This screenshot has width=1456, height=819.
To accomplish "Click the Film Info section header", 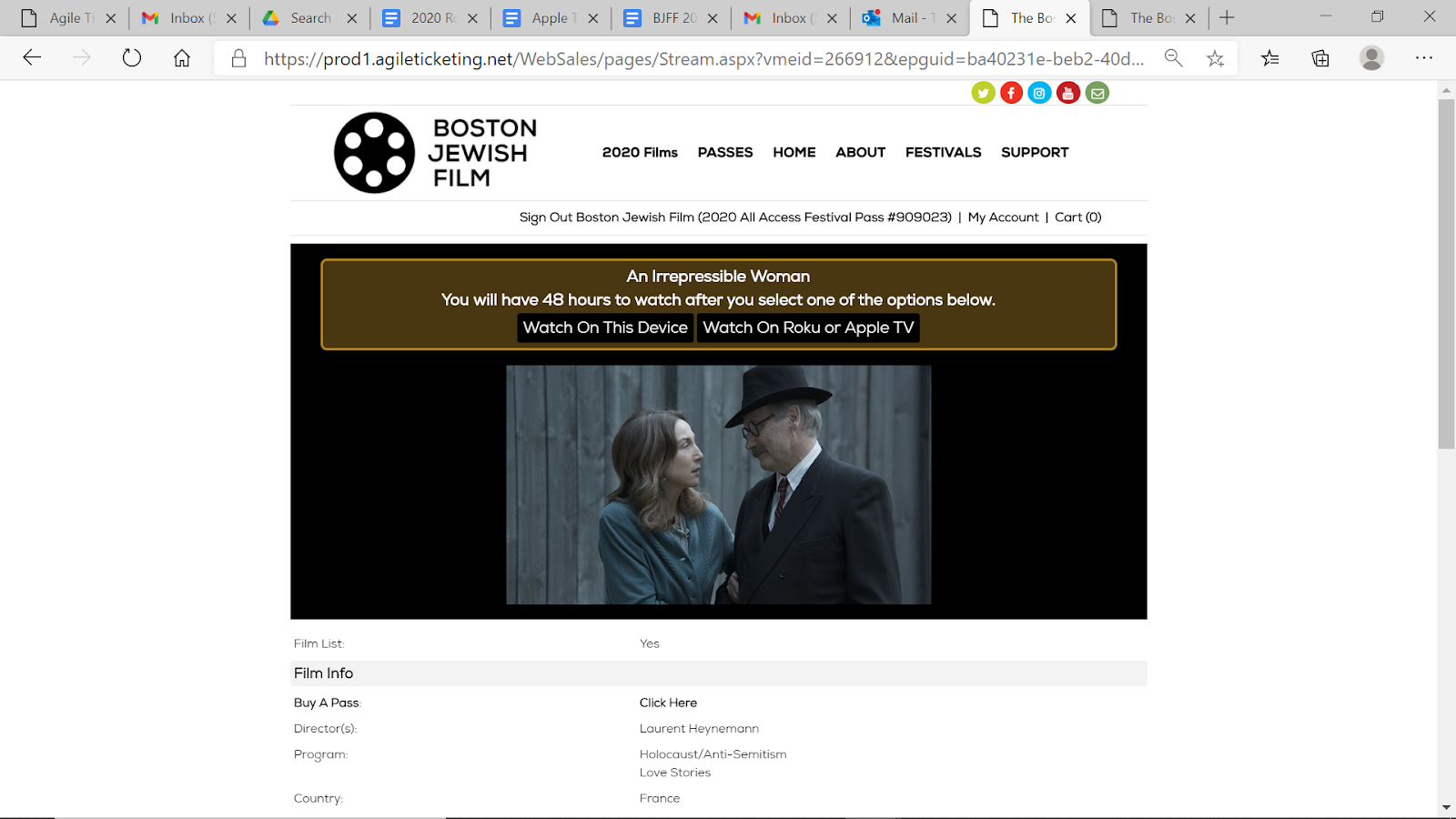I will pos(719,673).
